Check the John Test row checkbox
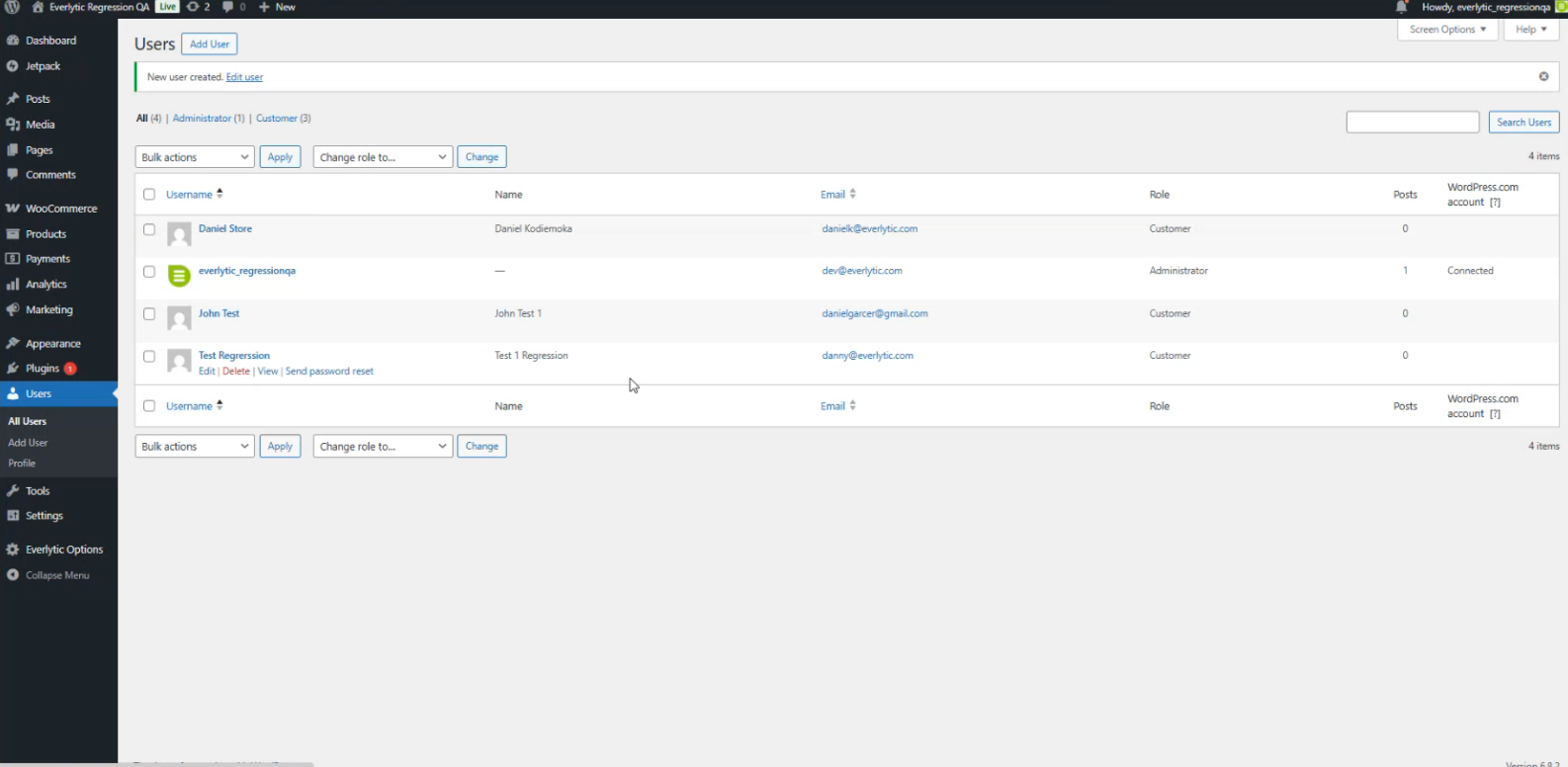This screenshot has width=1568, height=767. click(x=149, y=314)
